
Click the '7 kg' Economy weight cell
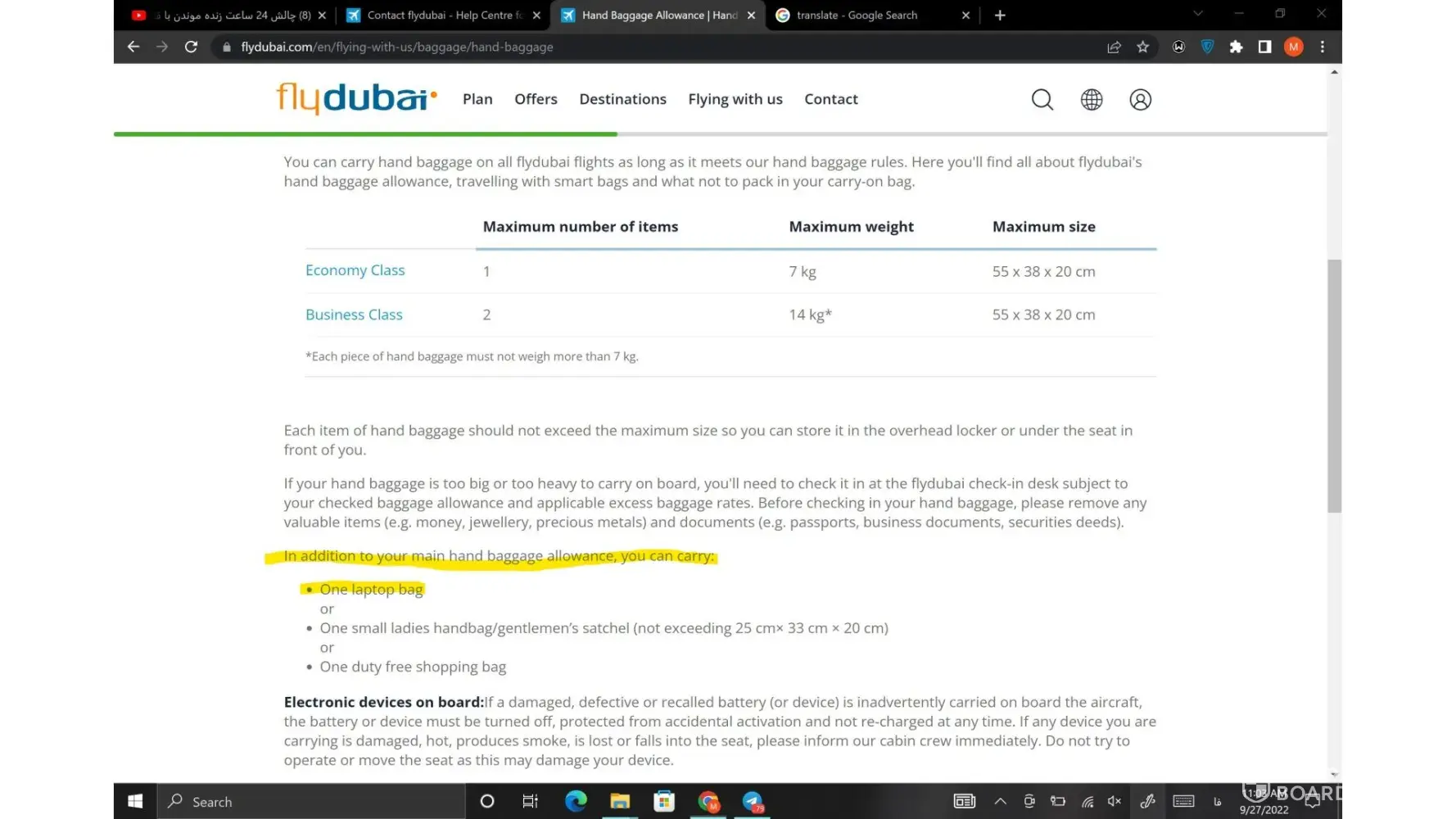pos(803,271)
